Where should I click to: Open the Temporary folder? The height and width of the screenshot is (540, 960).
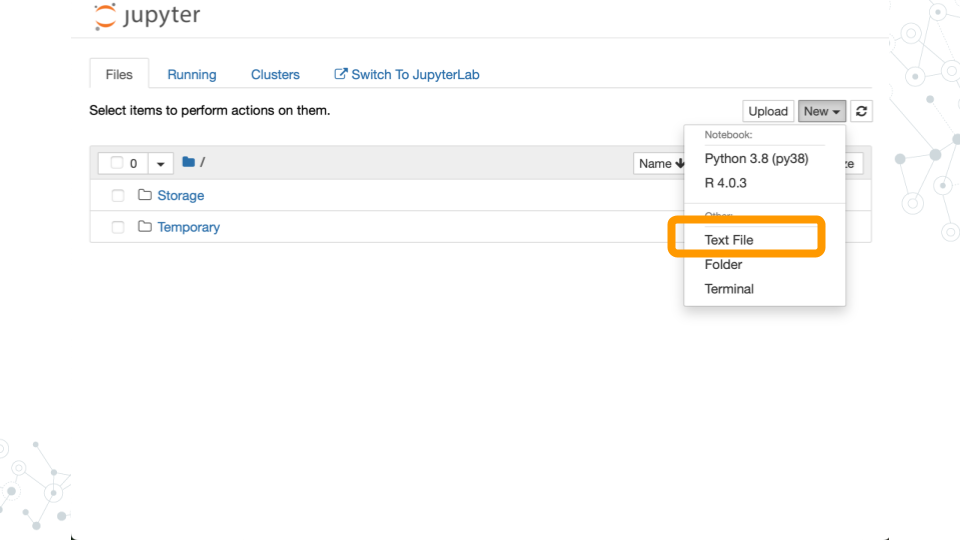click(189, 227)
